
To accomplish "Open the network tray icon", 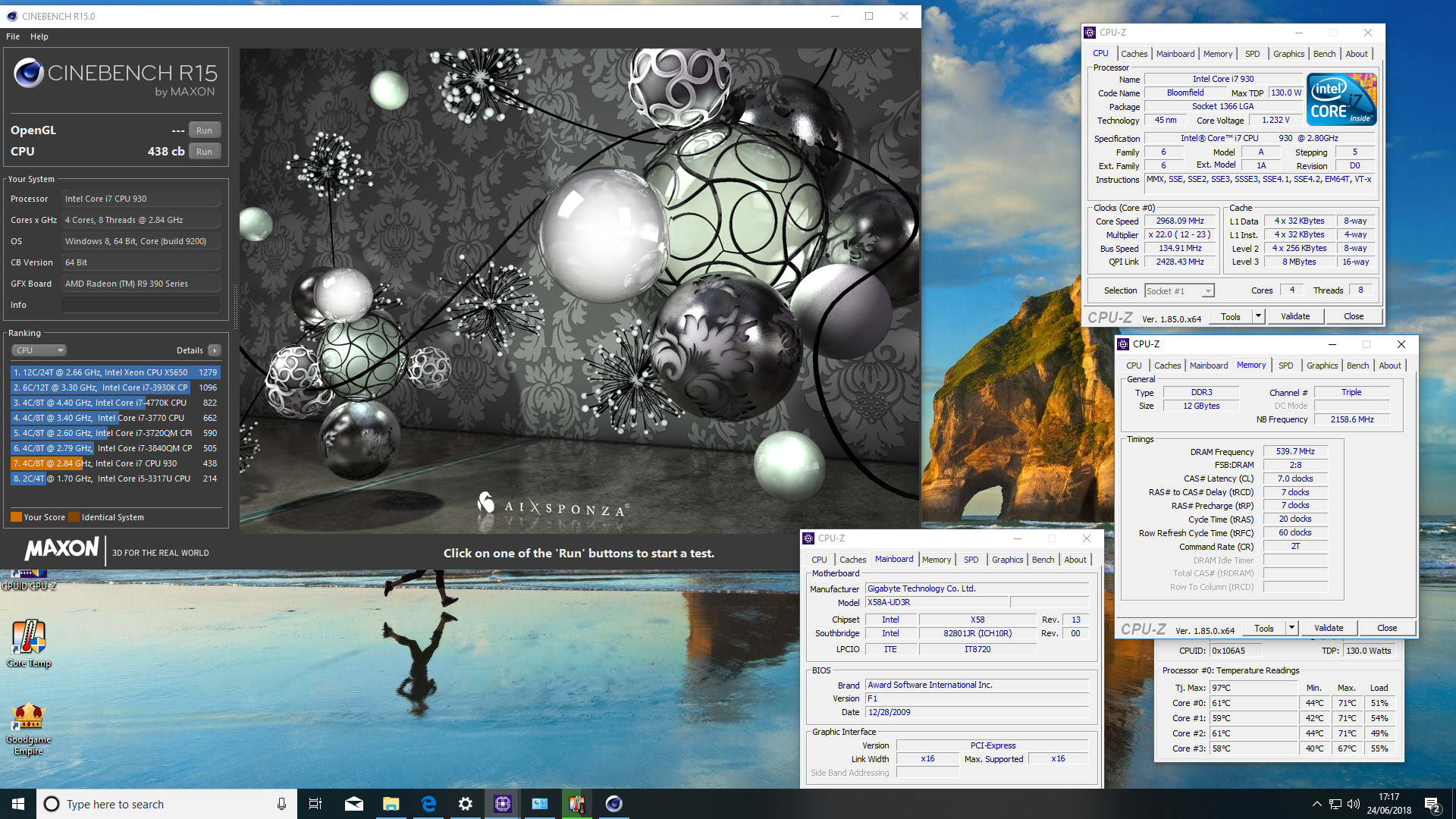I will pyautogui.click(x=1335, y=804).
